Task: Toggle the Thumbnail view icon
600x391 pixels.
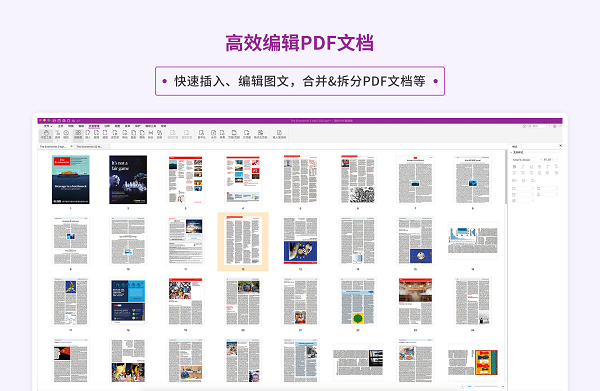Action: point(78,134)
